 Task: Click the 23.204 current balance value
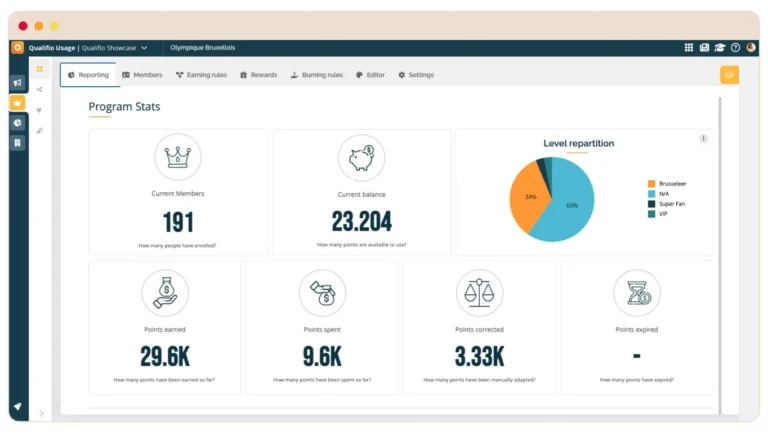coord(361,221)
